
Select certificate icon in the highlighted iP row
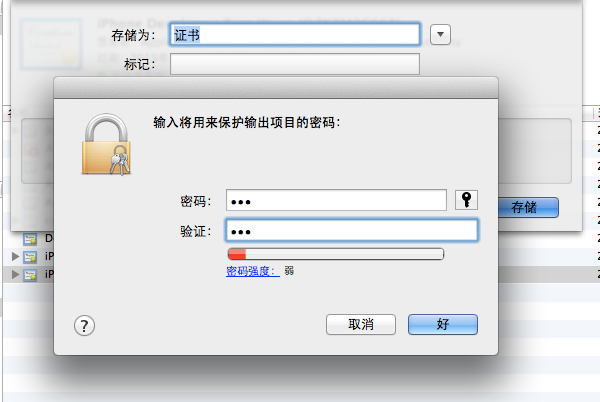pos(30,274)
